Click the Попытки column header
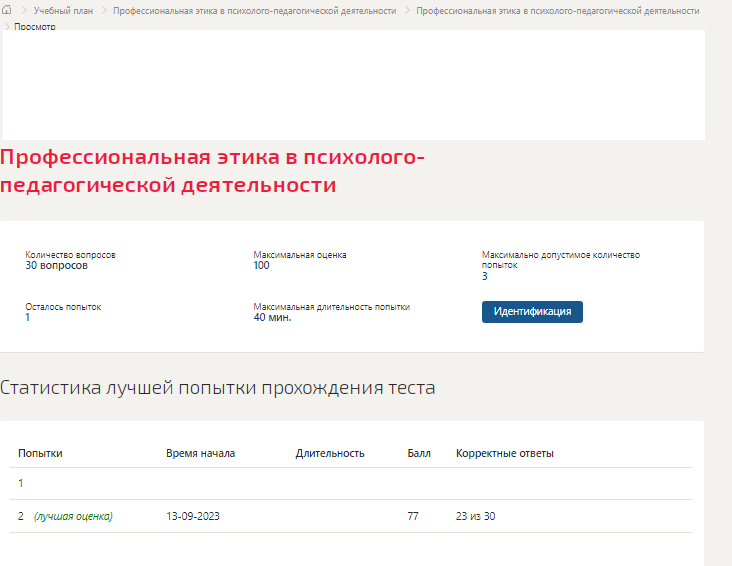The width and height of the screenshot is (732, 566). (x=40, y=453)
